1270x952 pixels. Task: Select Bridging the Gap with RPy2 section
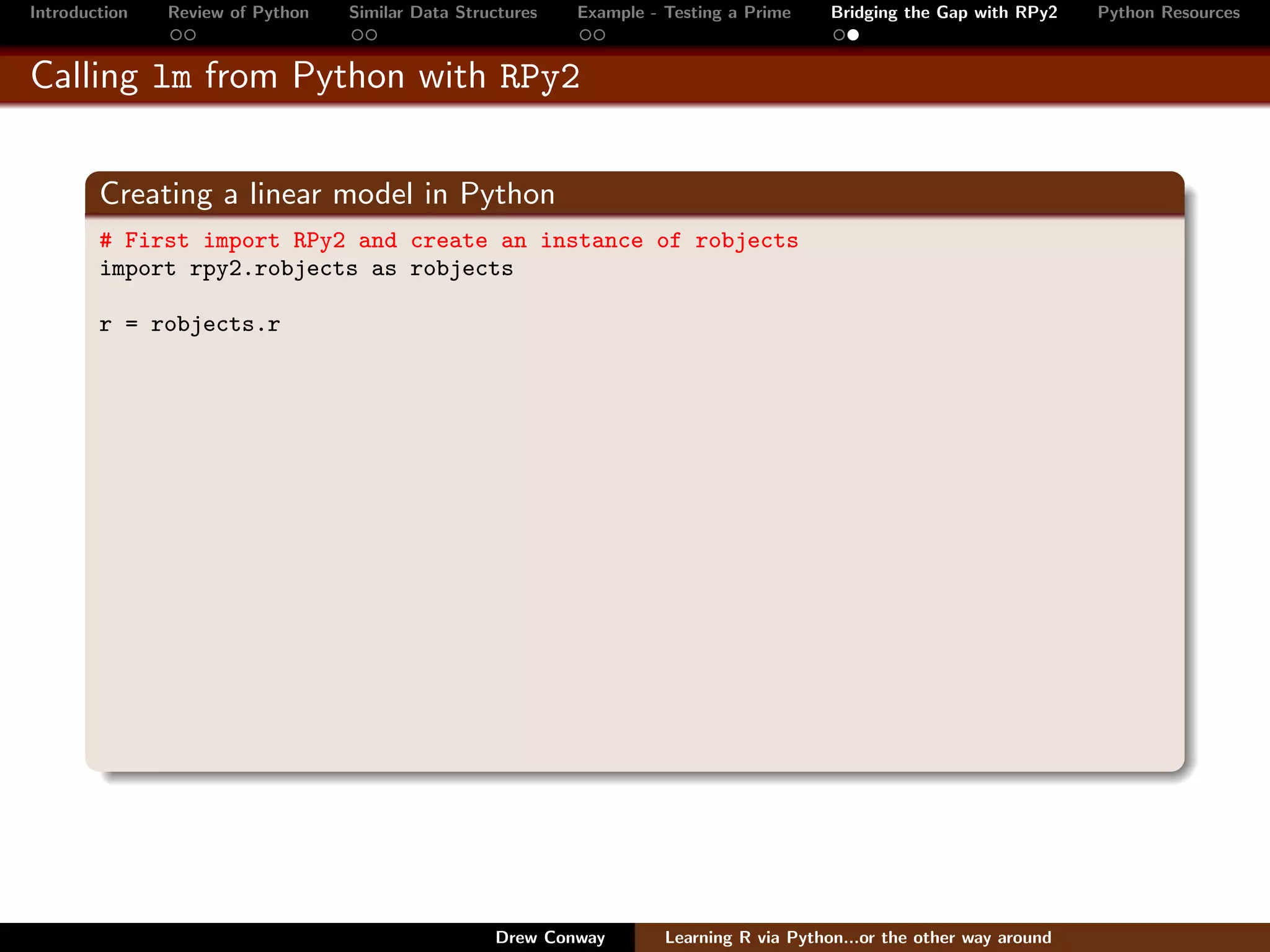(944, 12)
